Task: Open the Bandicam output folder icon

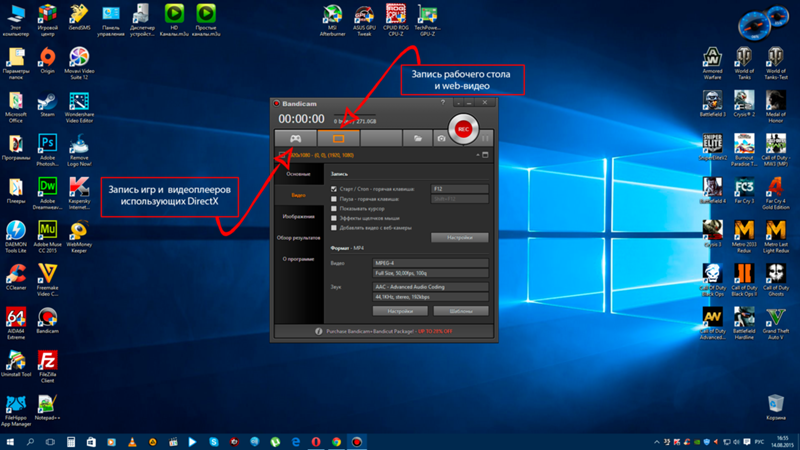Action: [x=417, y=138]
